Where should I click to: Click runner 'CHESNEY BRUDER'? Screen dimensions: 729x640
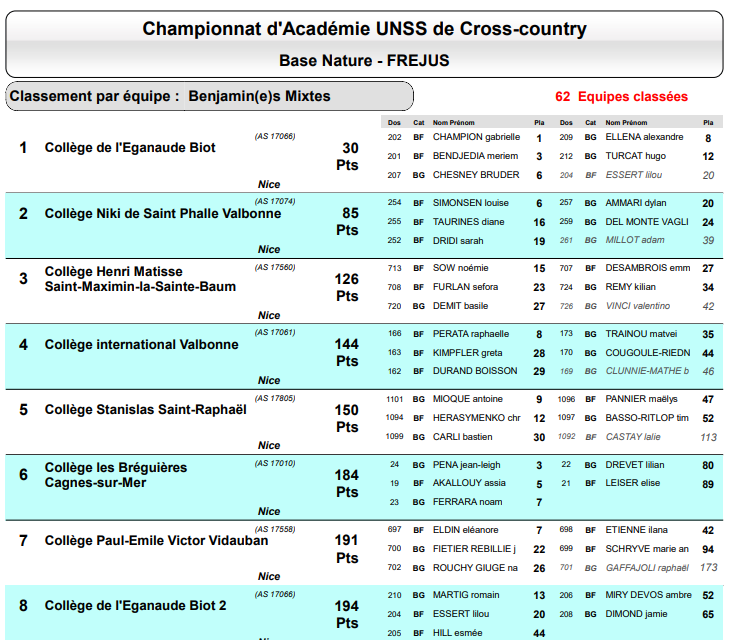tap(476, 175)
